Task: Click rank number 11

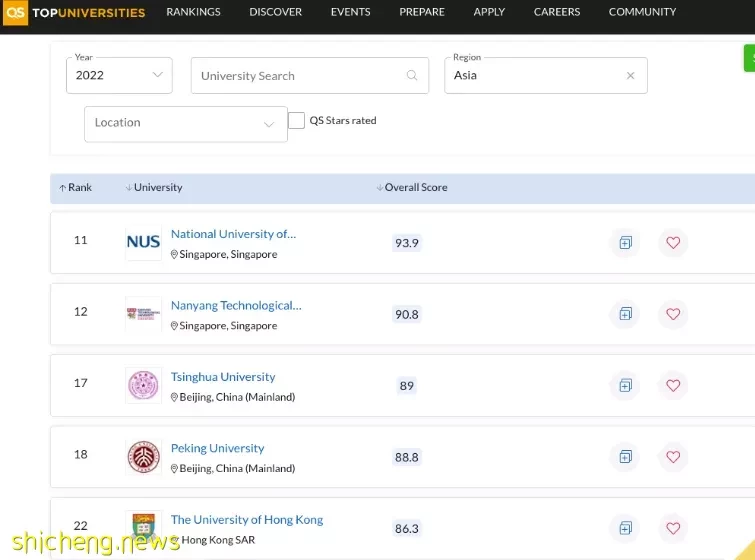Action: tap(80, 240)
